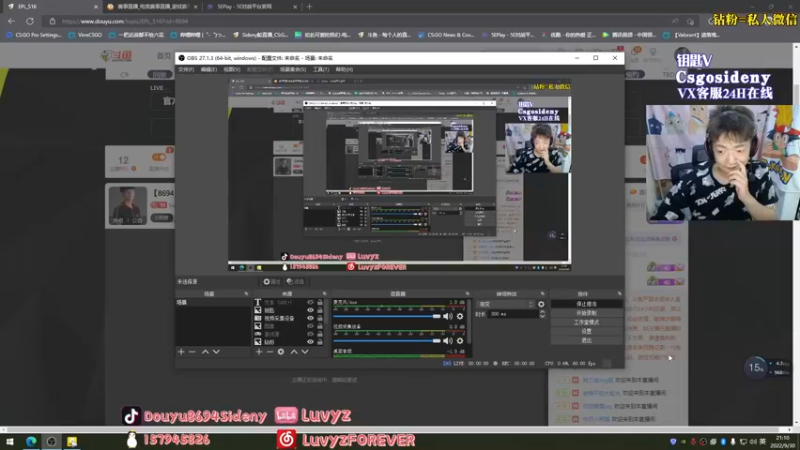Click the transition duration 300 ms field
This screenshot has height=450, width=800.
point(513,314)
